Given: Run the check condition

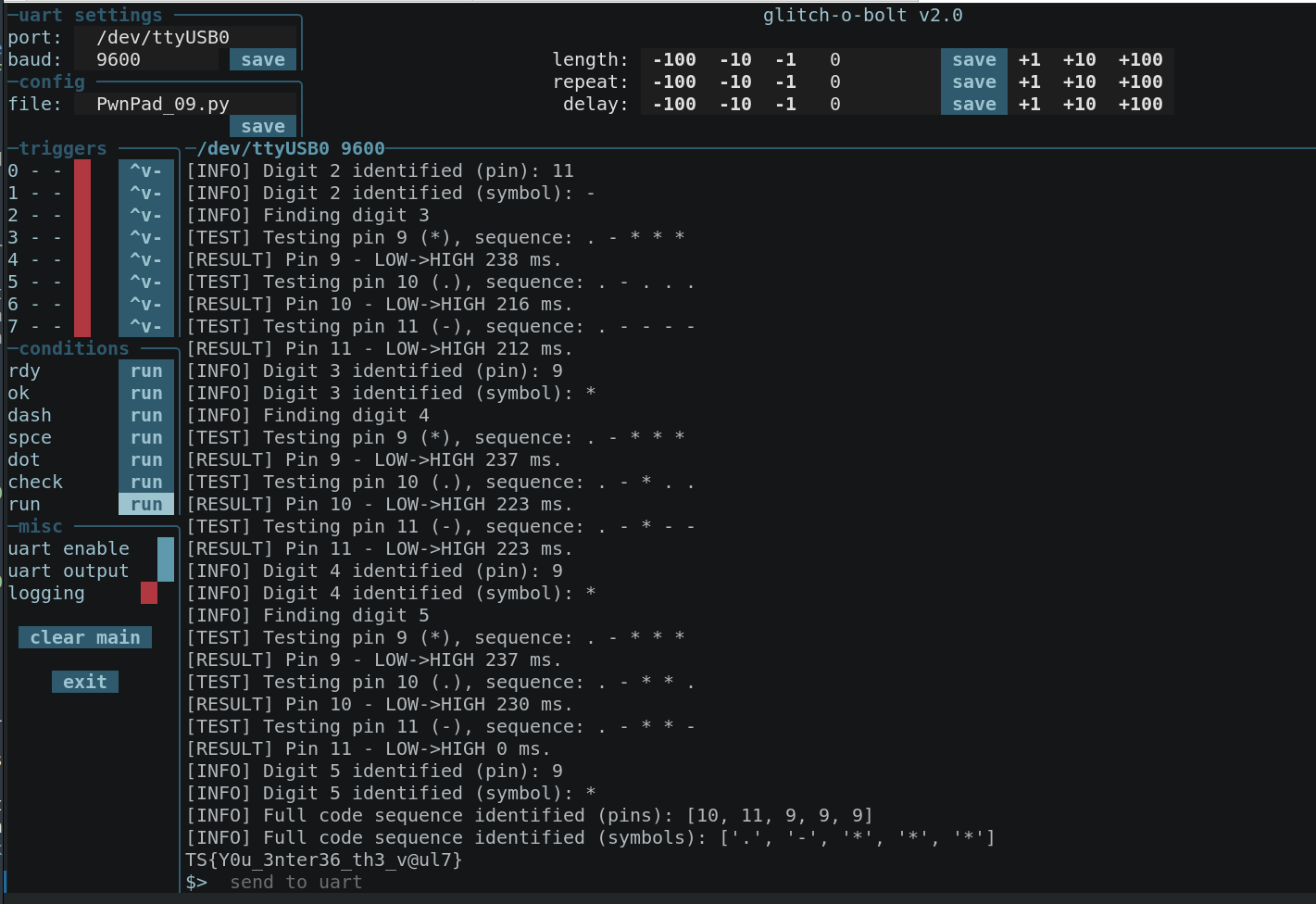Looking at the screenshot, I should [146, 482].
